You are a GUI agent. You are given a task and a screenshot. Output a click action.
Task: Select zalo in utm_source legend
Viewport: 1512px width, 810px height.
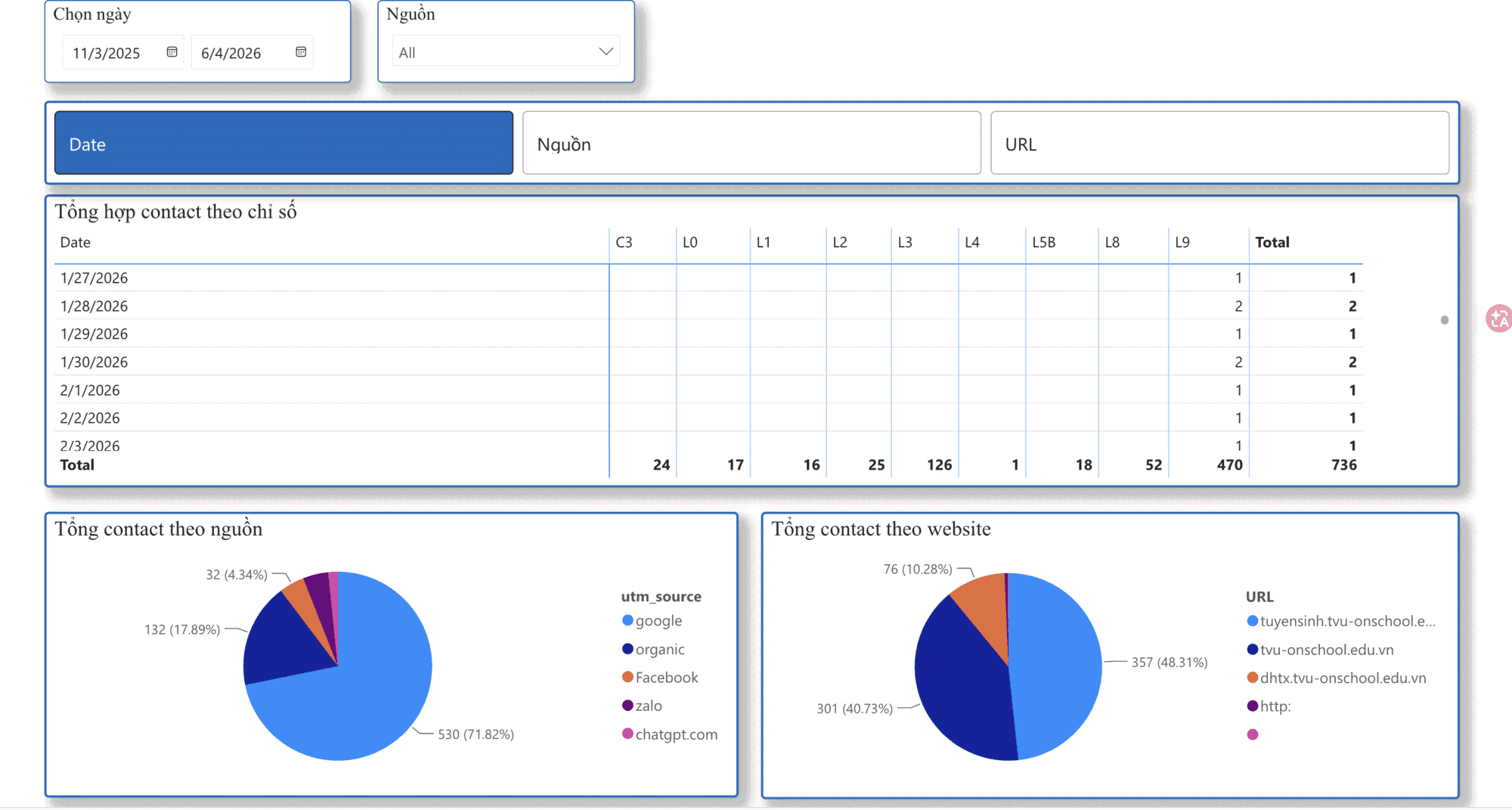click(x=642, y=706)
